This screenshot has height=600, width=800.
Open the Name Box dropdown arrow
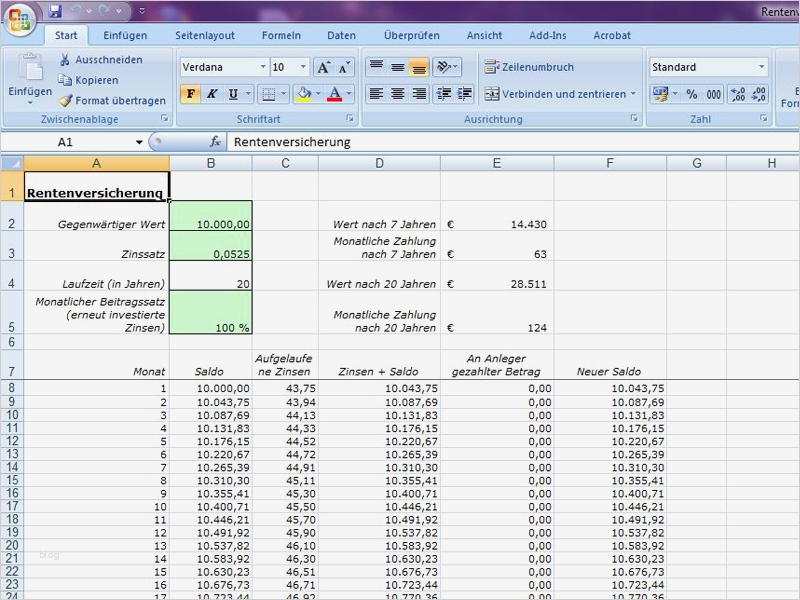(139, 142)
